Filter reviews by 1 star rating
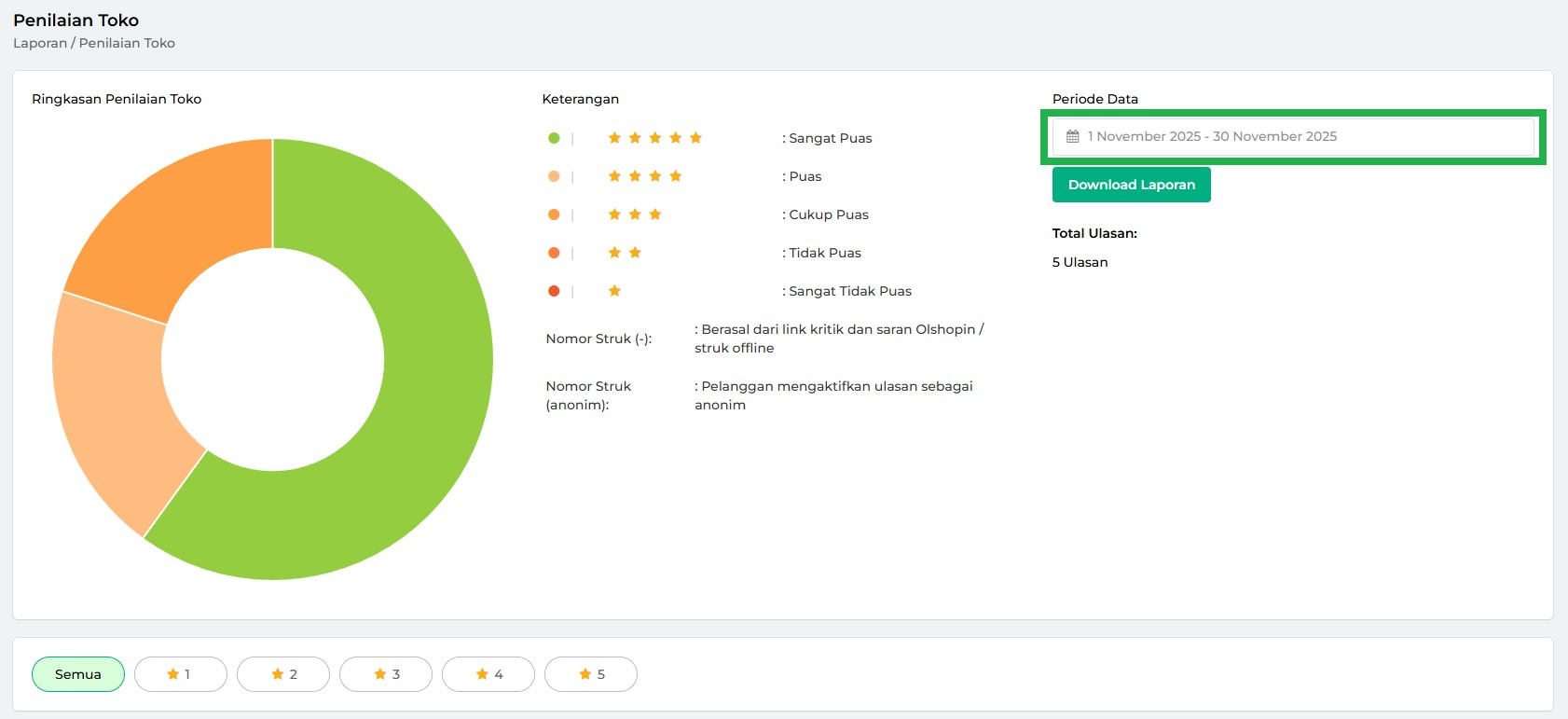1568x719 pixels. [x=180, y=674]
